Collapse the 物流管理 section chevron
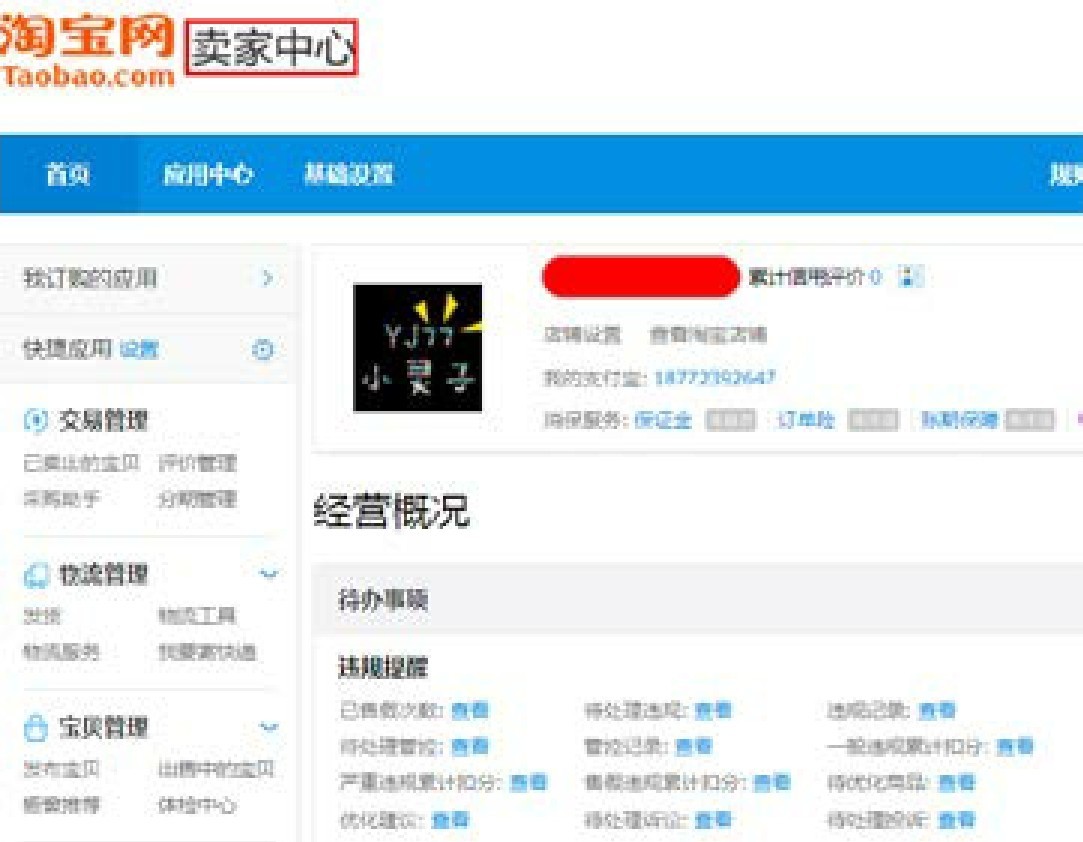This screenshot has width=1083, height=842. [x=268, y=575]
